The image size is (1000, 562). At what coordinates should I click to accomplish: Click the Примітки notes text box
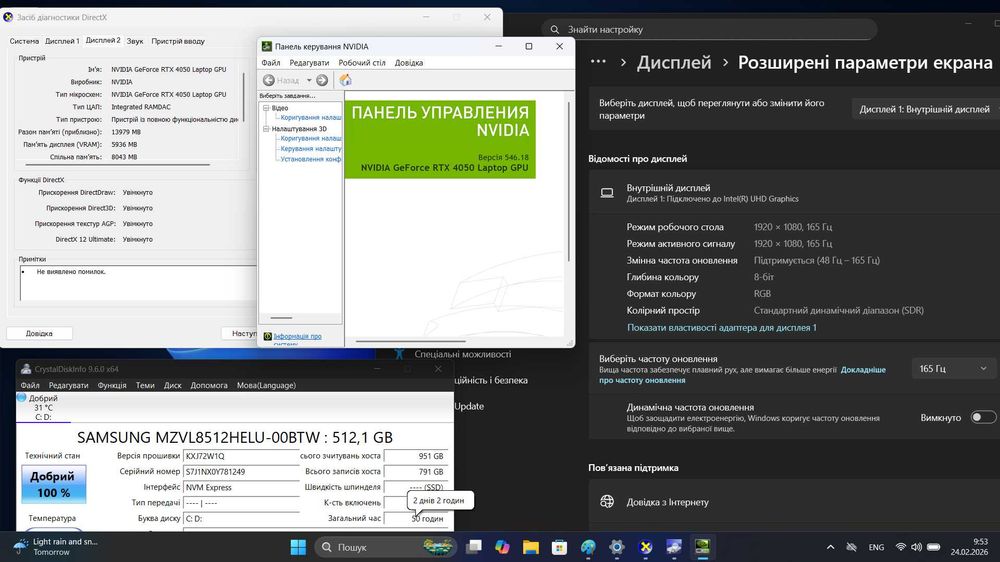(138, 283)
